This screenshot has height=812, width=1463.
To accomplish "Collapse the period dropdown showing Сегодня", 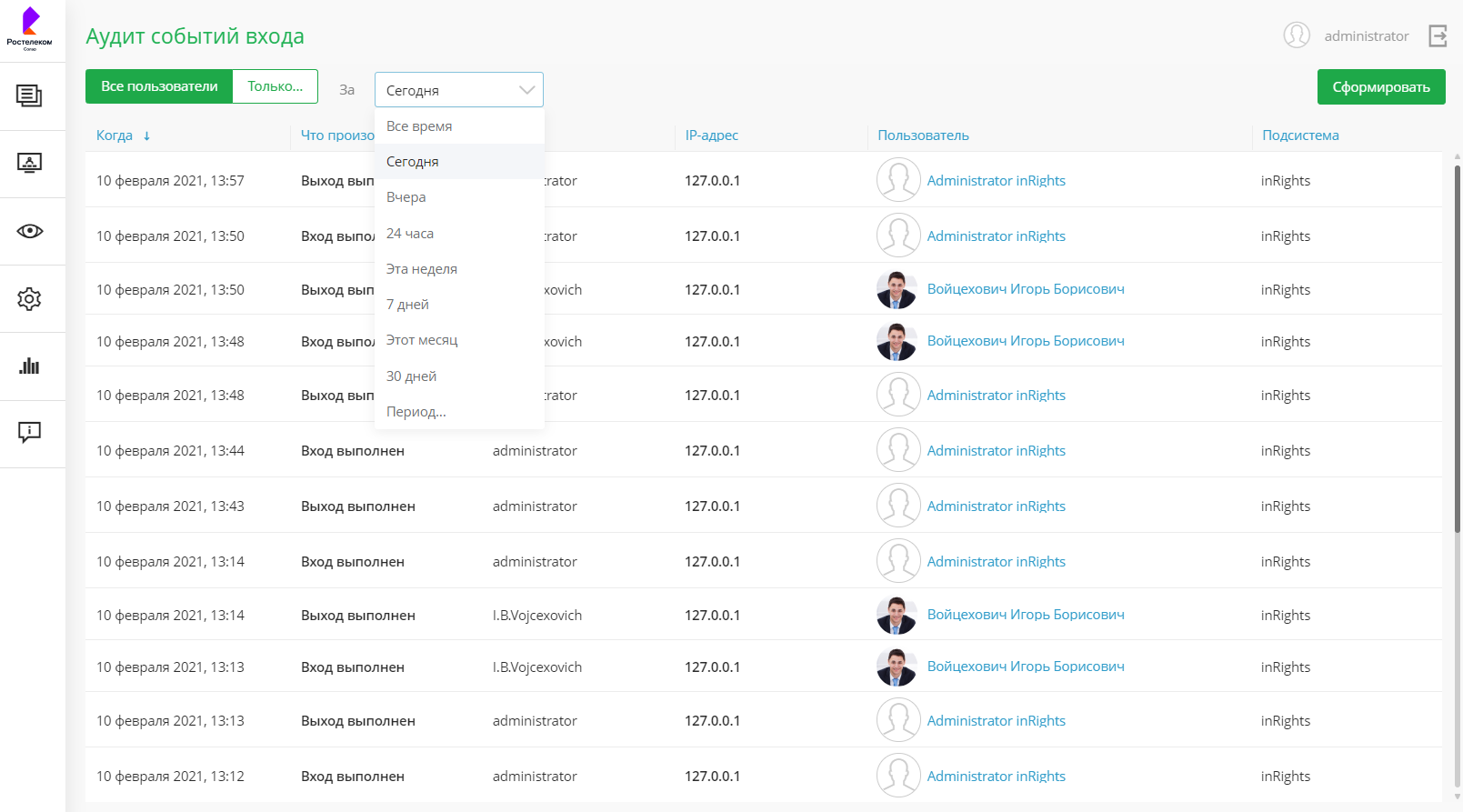I will pos(459,90).
